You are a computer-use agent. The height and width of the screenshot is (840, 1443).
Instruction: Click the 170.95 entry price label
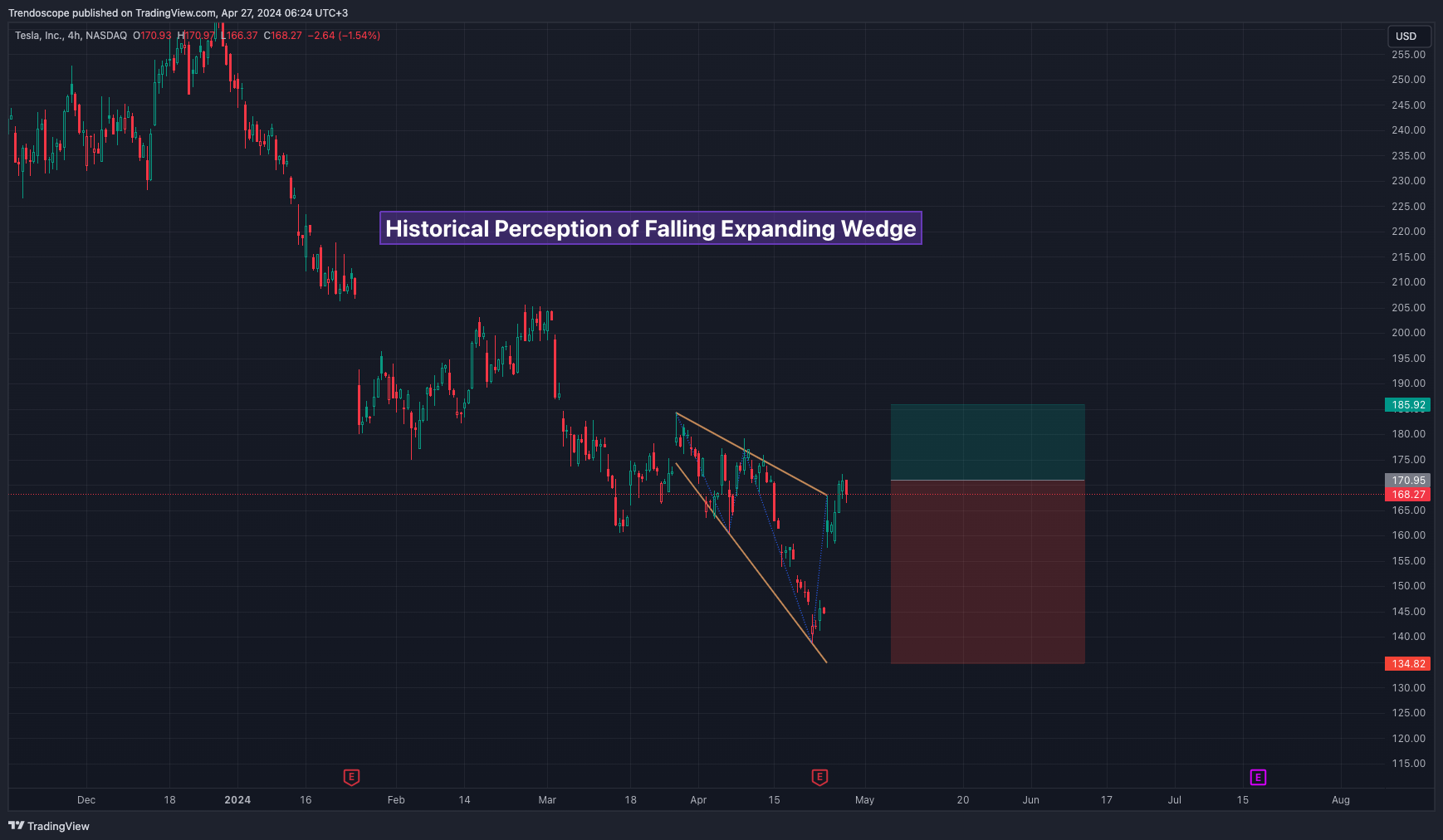(1408, 480)
